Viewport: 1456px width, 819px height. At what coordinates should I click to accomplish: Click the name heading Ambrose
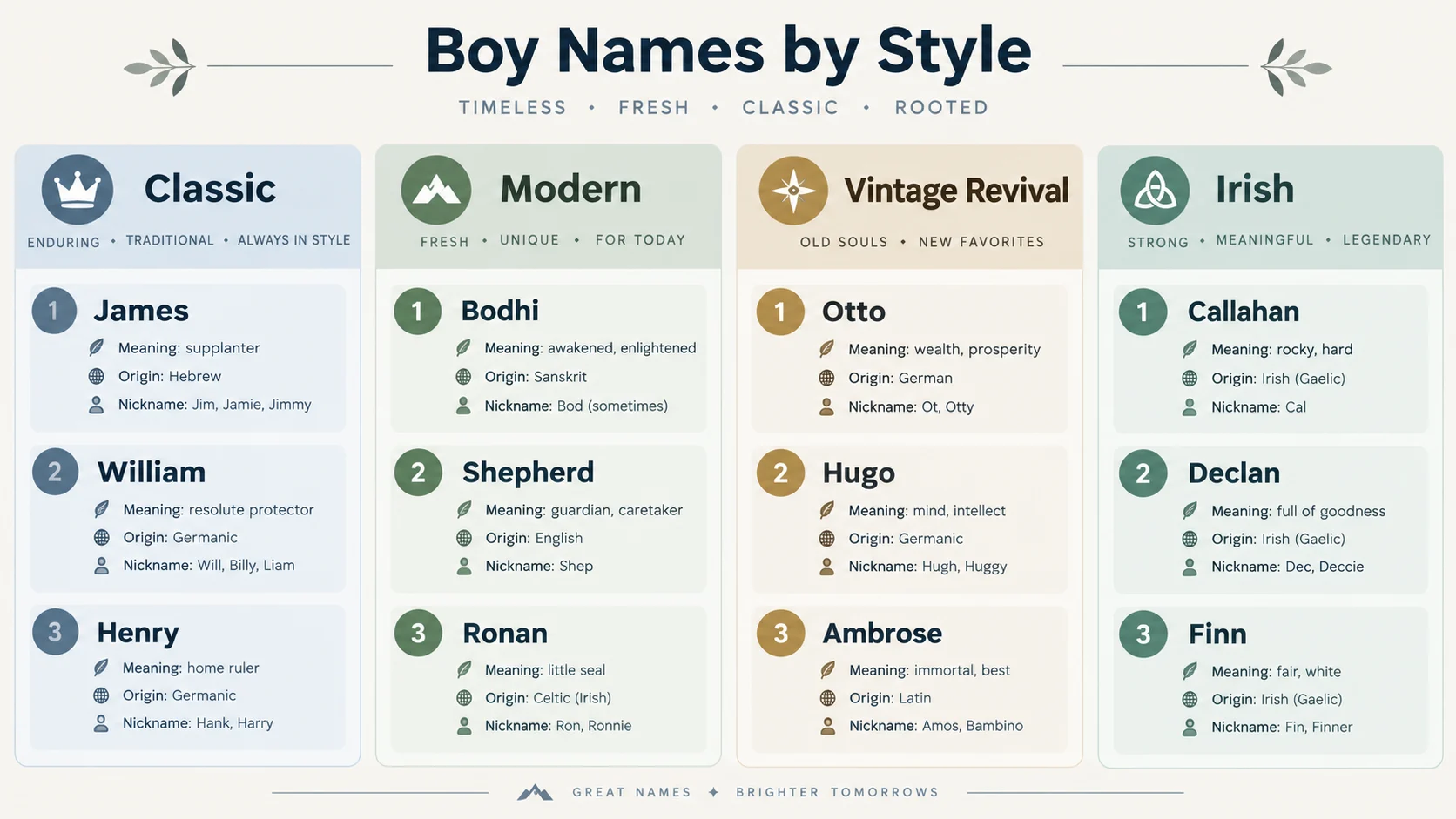tap(882, 634)
